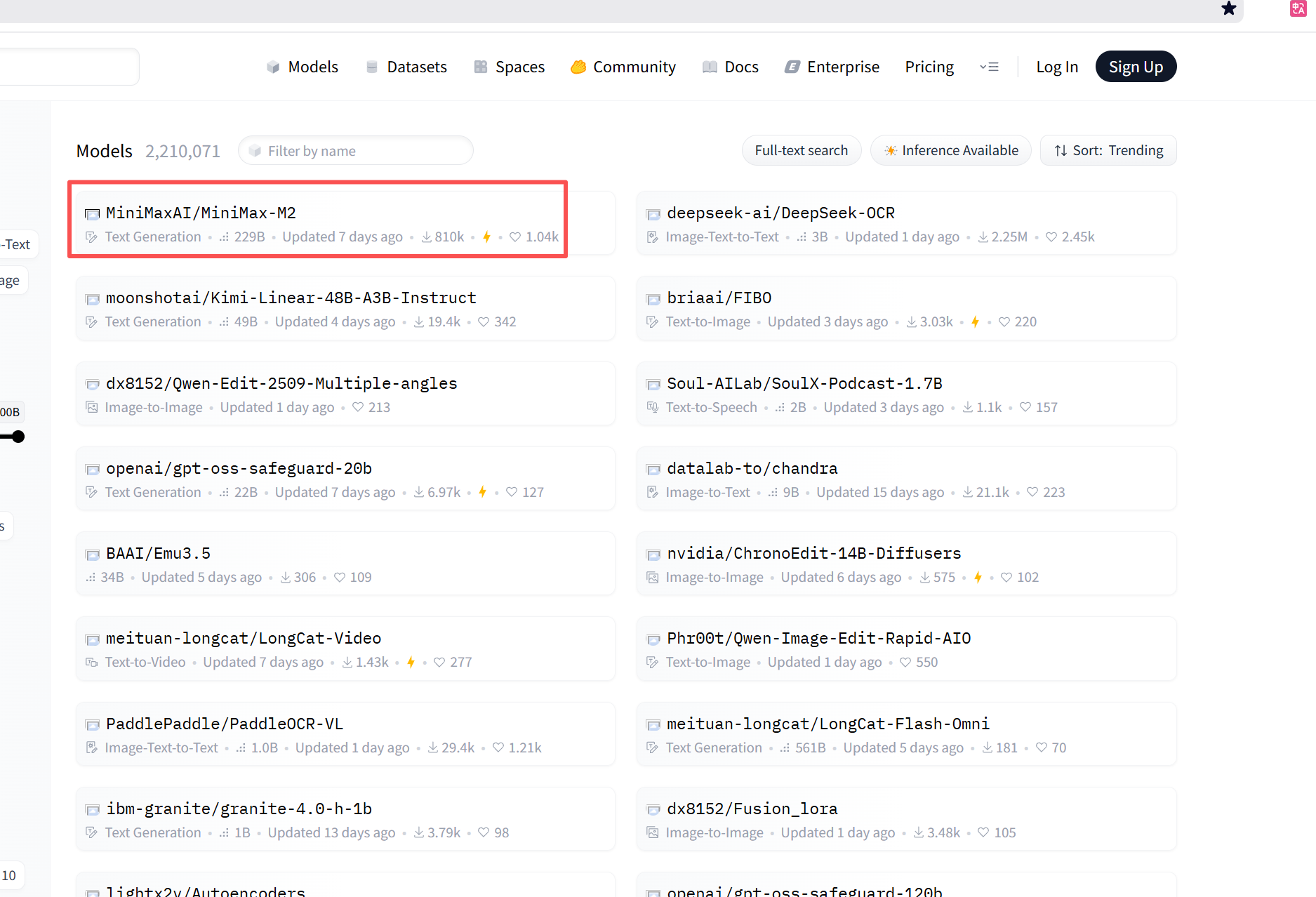Screen dimensions: 1316x897
Task: Open PaddlePaddle/PaddleOCR-VL model title
Action: point(225,724)
